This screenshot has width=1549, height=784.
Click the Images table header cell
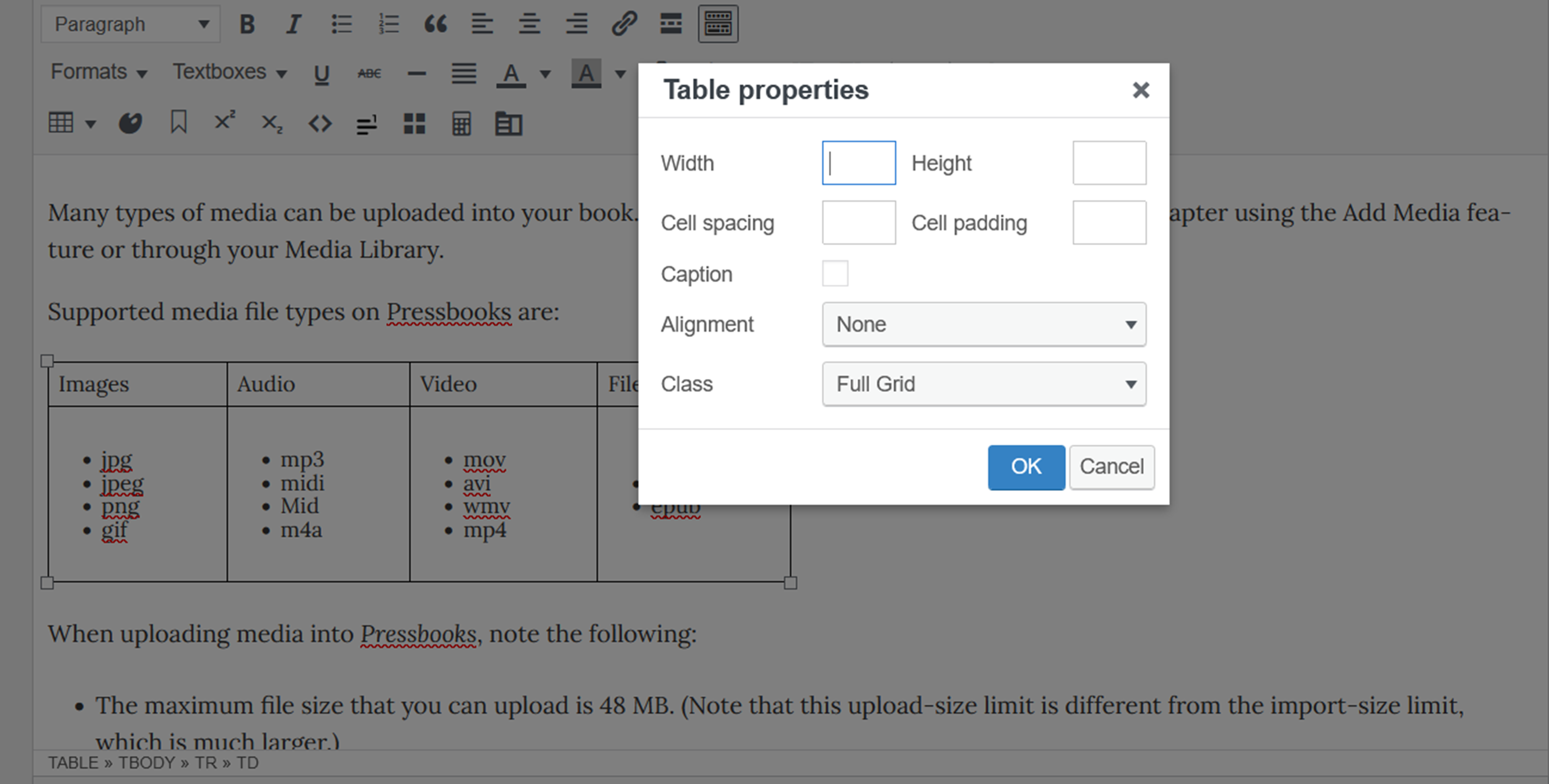(x=138, y=384)
